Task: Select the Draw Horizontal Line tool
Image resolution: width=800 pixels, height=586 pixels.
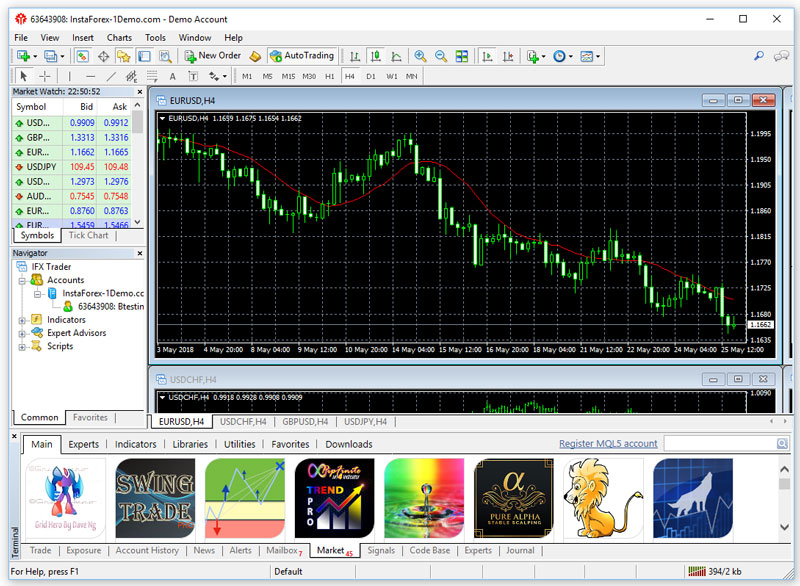Action: [91, 75]
